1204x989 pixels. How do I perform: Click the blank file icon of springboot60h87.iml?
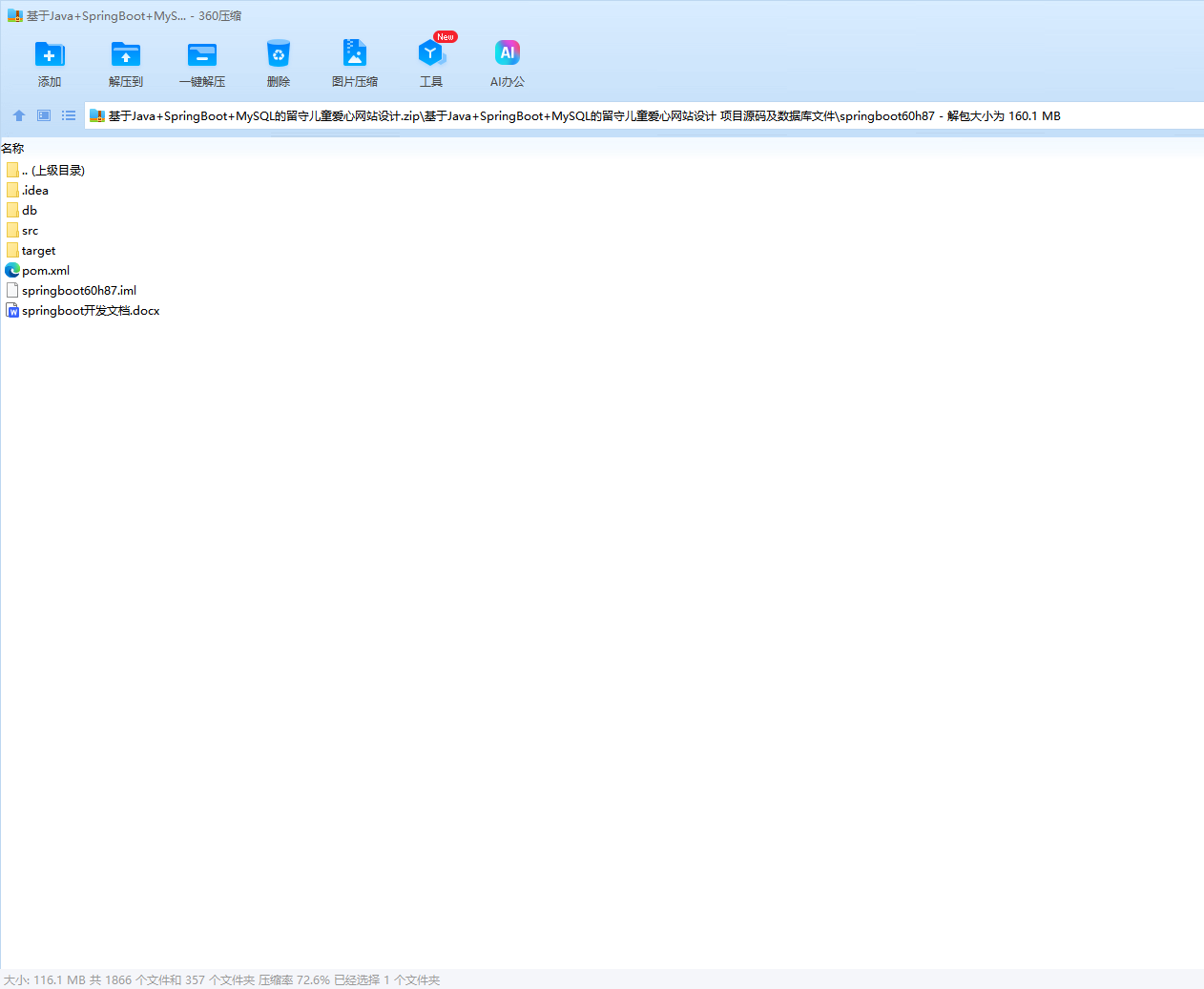[x=12, y=291]
